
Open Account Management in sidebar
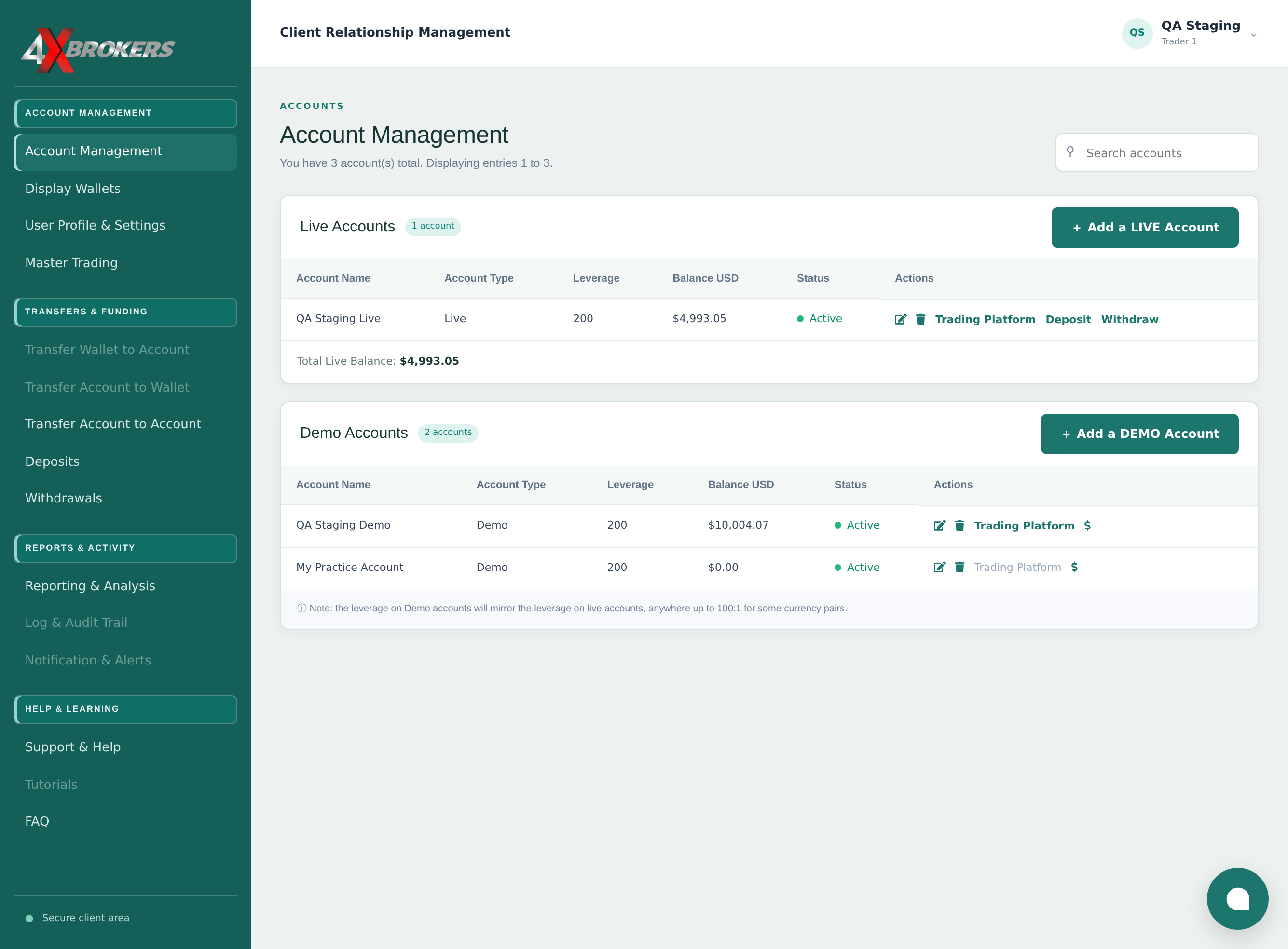point(125,151)
